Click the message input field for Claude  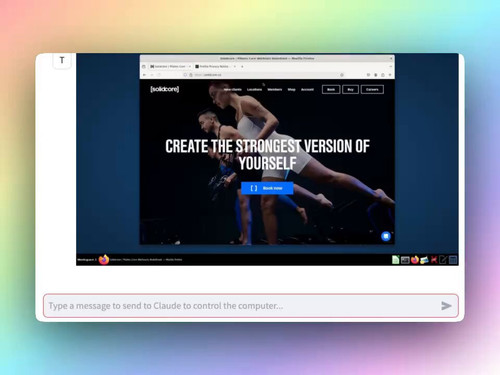[x=251, y=306]
